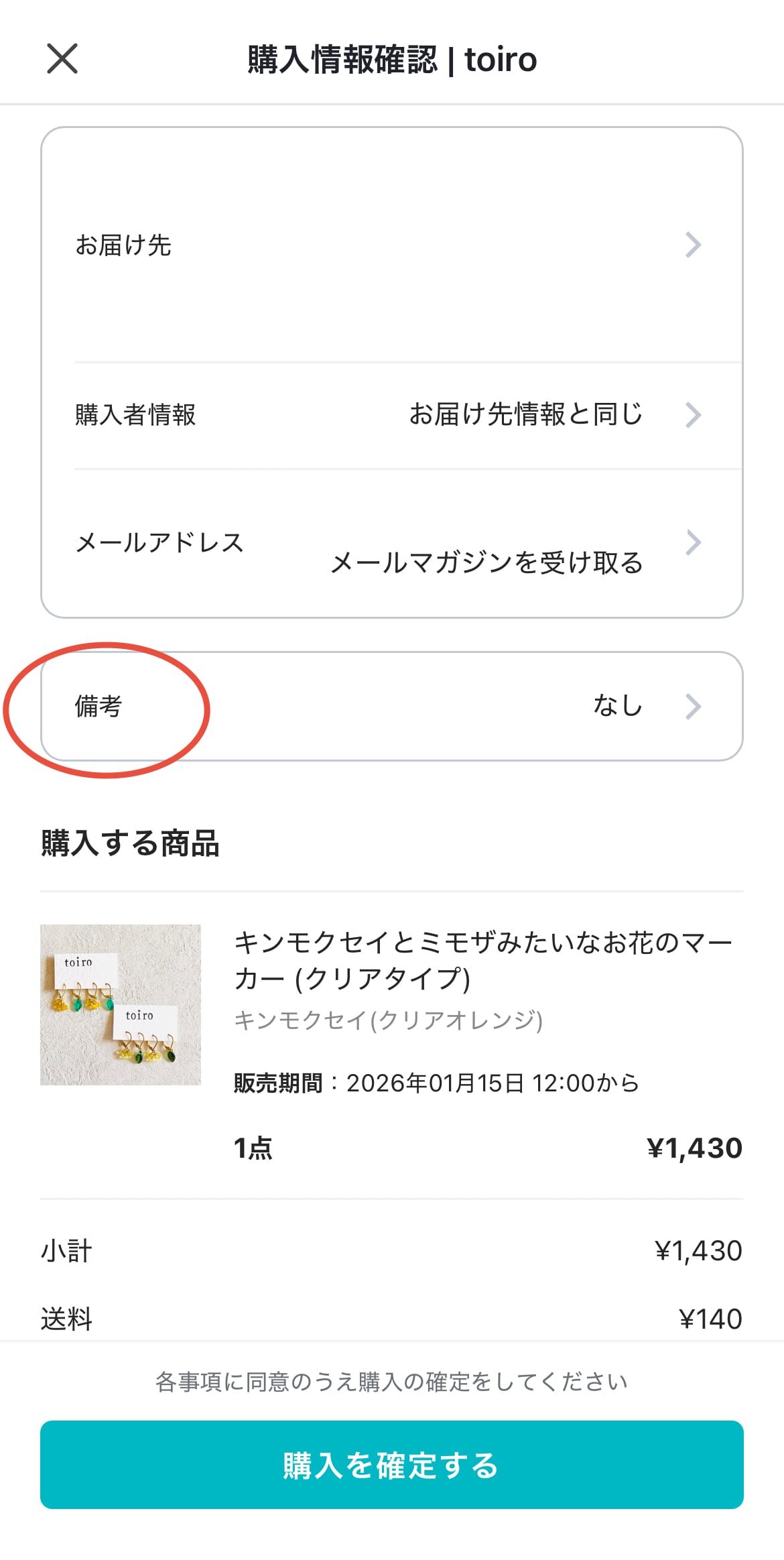Expand the 購入者情報 chevron arrow
Image resolution: width=784 pixels, height=1560 pixels.
click(x=694, y=415)
